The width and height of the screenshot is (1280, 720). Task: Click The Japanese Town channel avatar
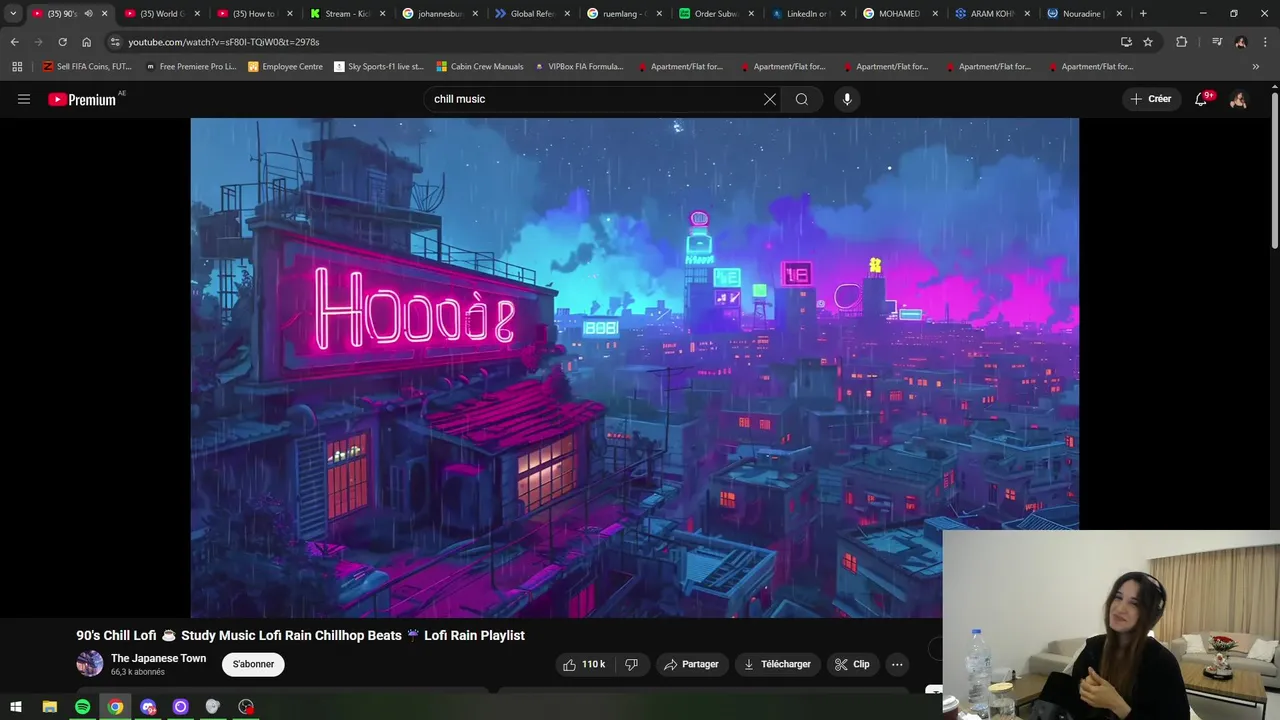pos(90,664)
